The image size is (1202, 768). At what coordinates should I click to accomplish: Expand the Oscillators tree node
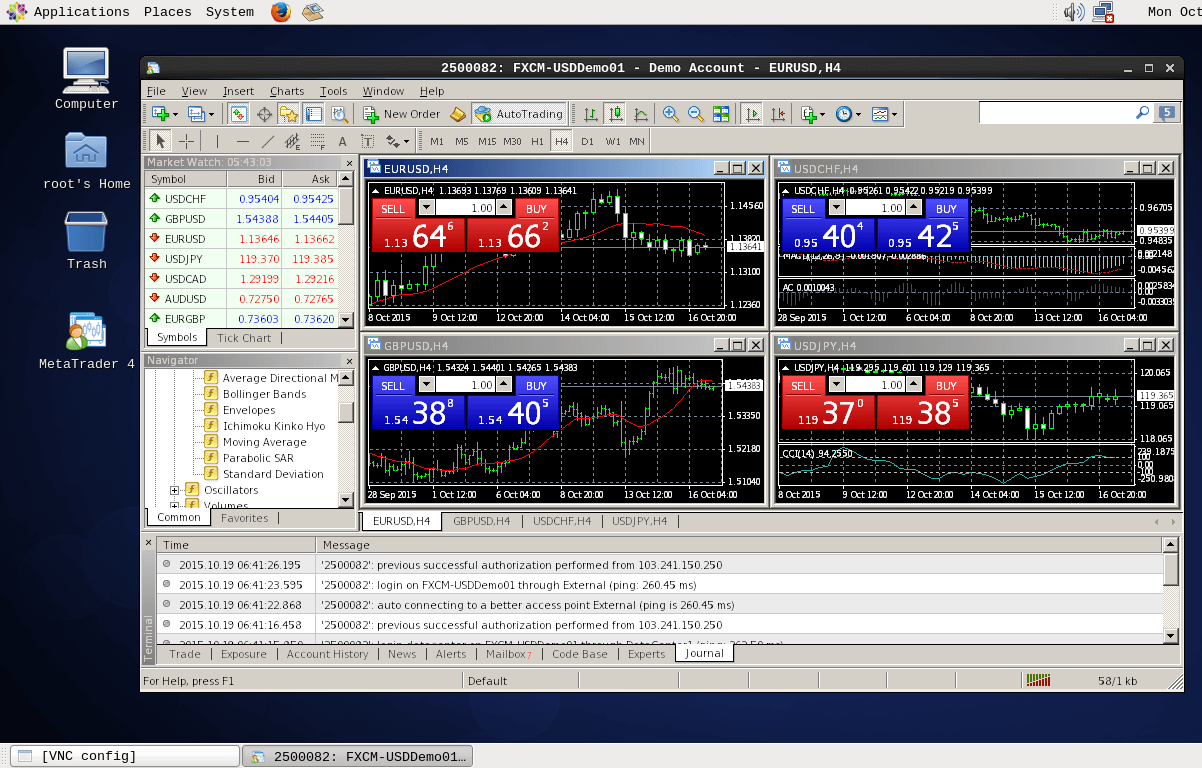(x=174, y=490)
